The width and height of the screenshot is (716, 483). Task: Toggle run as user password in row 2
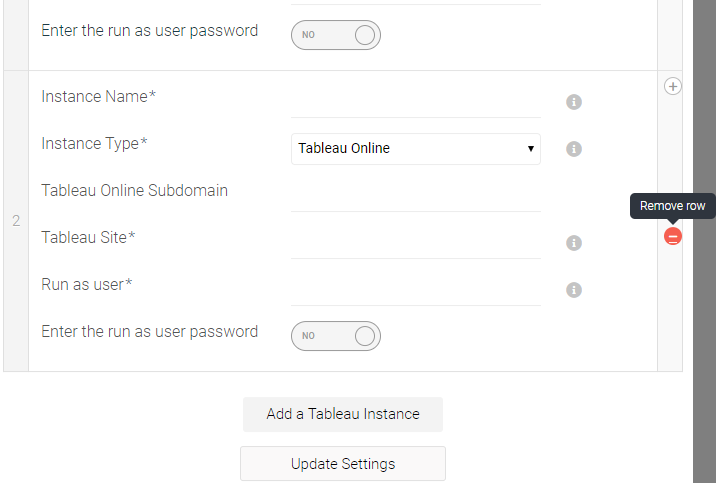click(x=336, y=336)
